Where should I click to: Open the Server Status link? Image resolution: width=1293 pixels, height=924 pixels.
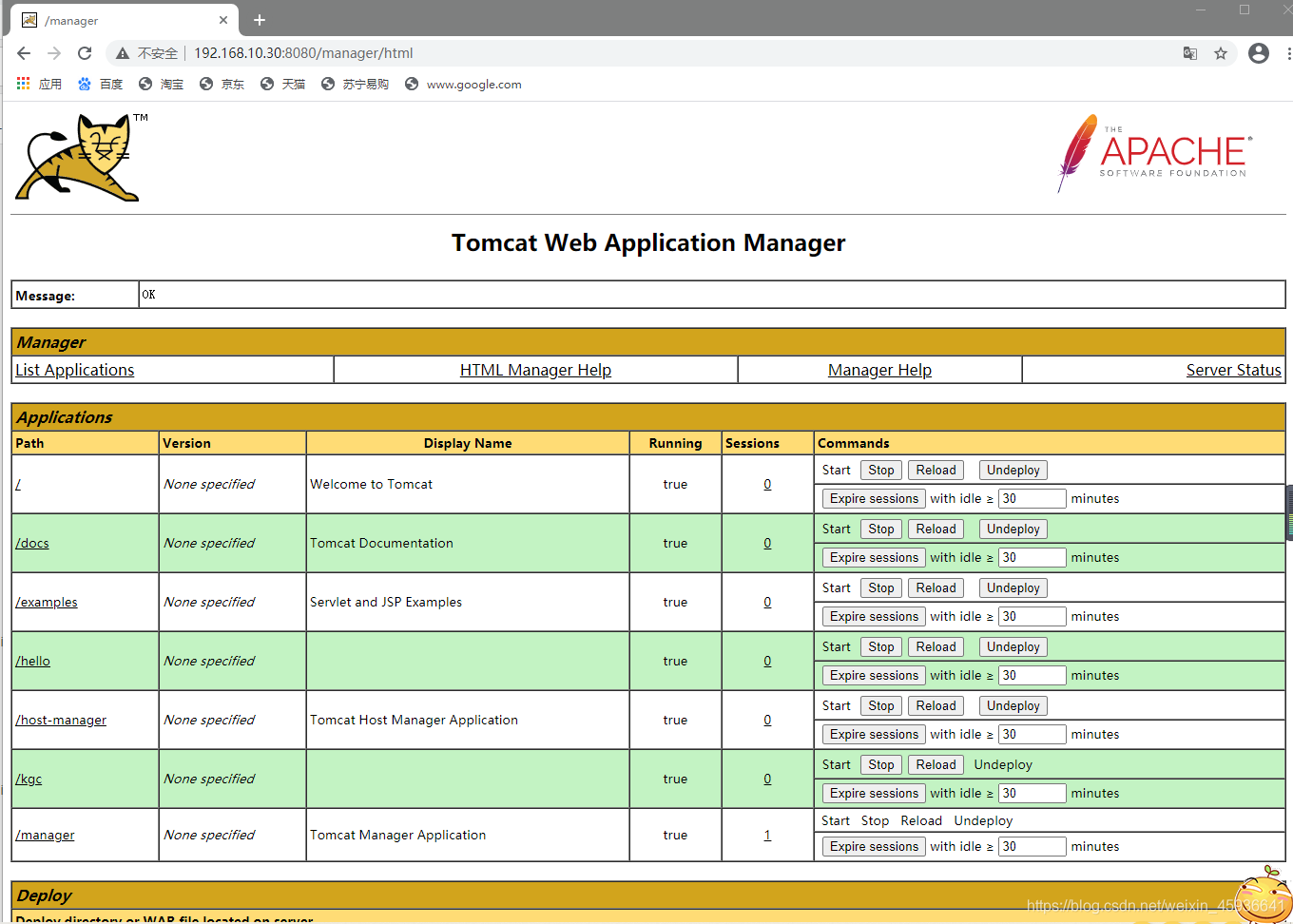pos(1233,370)
